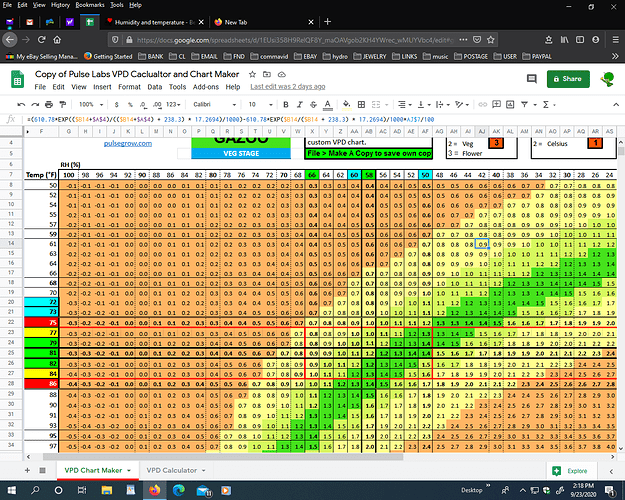
Task: Open the Sheets Insert menu
Action: 102,87
